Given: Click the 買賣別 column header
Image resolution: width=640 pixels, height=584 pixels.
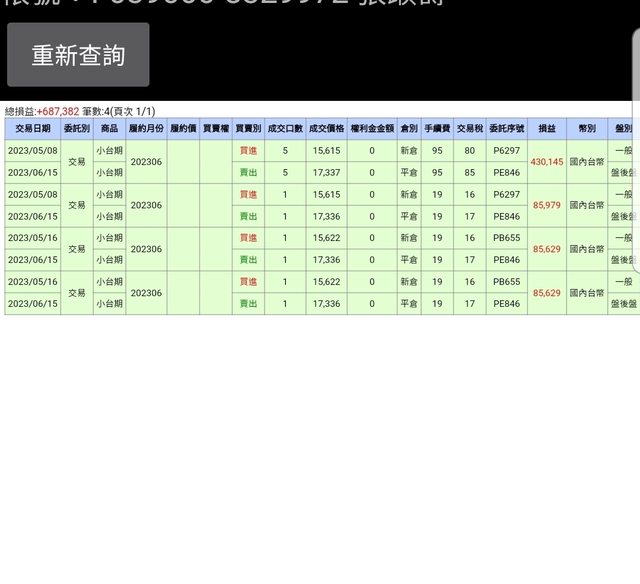Looking at the screenshot, I should pyautogui.click(x=248, y=129).
